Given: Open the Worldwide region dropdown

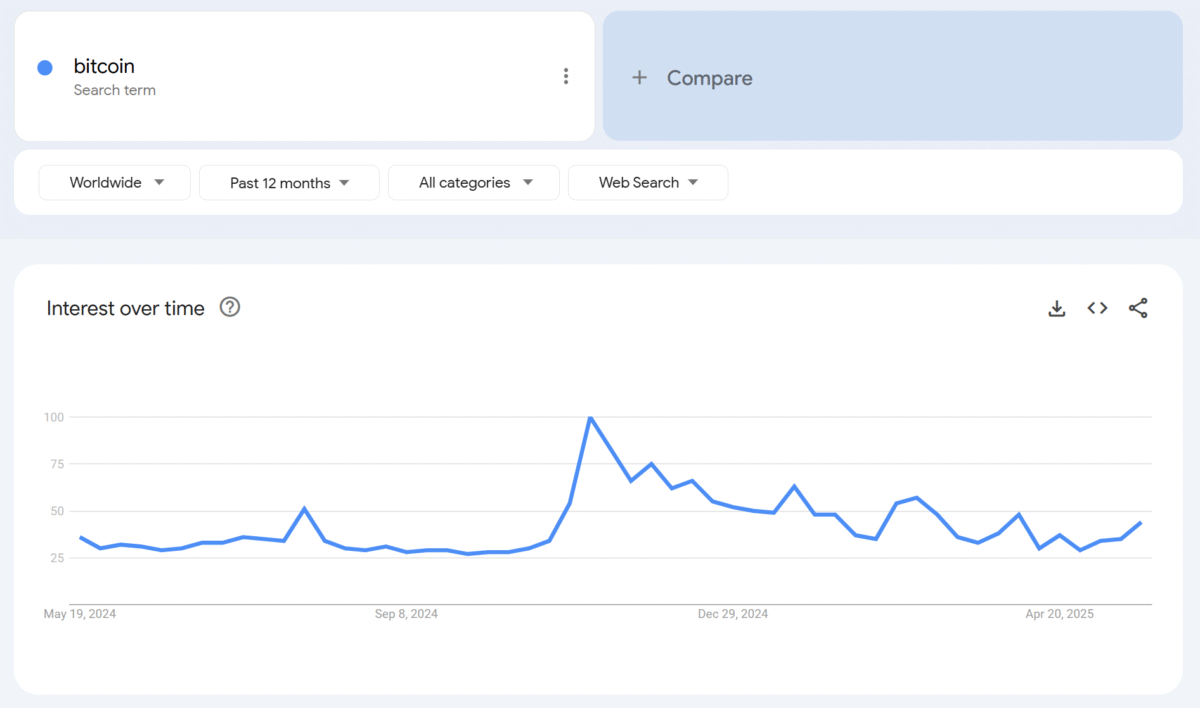Looking at the screenshot, I should pyautogui.click(x=115, y=183).
